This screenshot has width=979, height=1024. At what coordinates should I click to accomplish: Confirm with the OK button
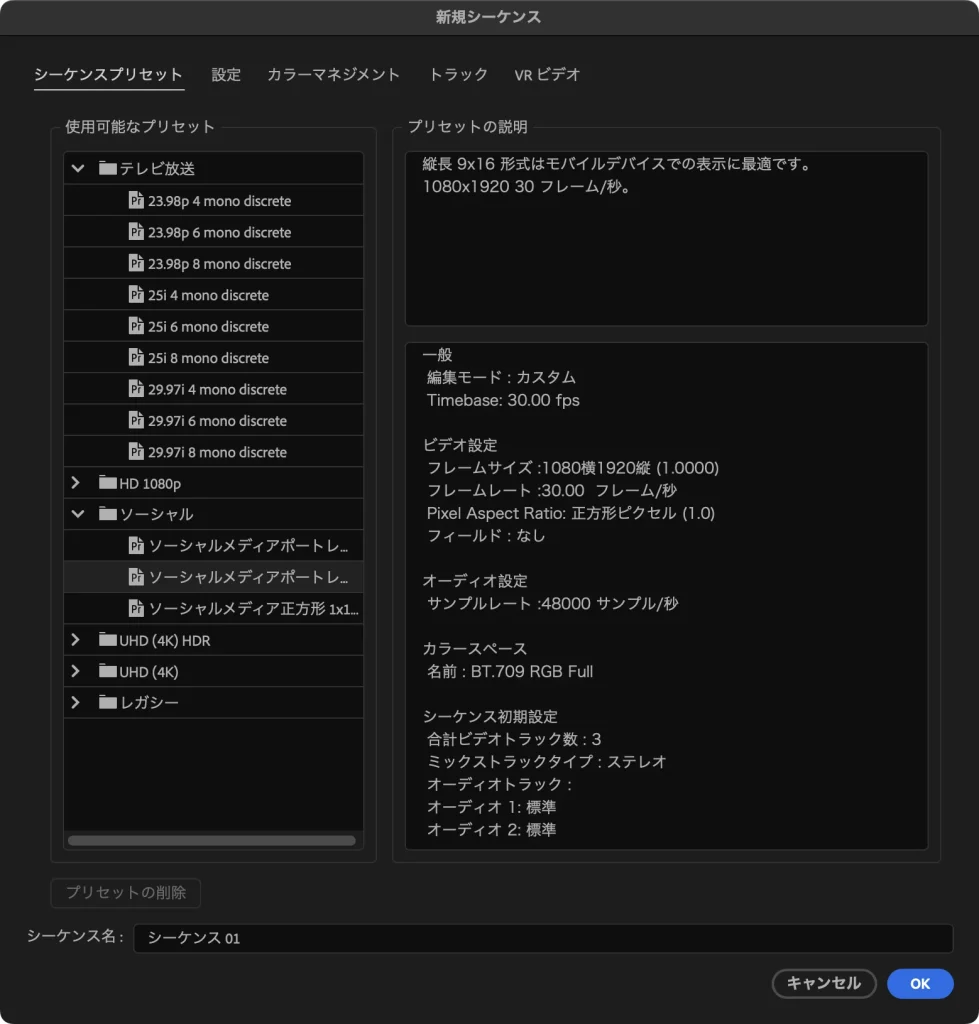[x=920, y=984]
